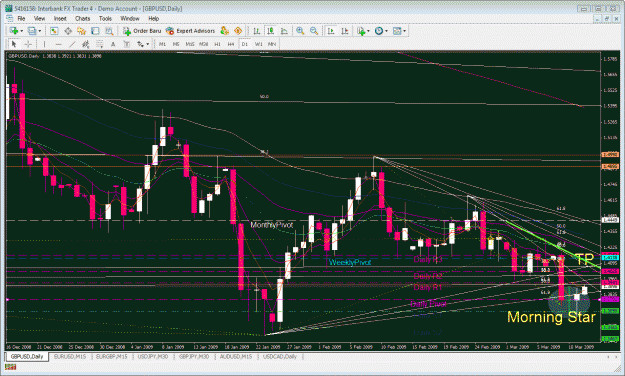Select the M15 timeframe button

point(190,44)
